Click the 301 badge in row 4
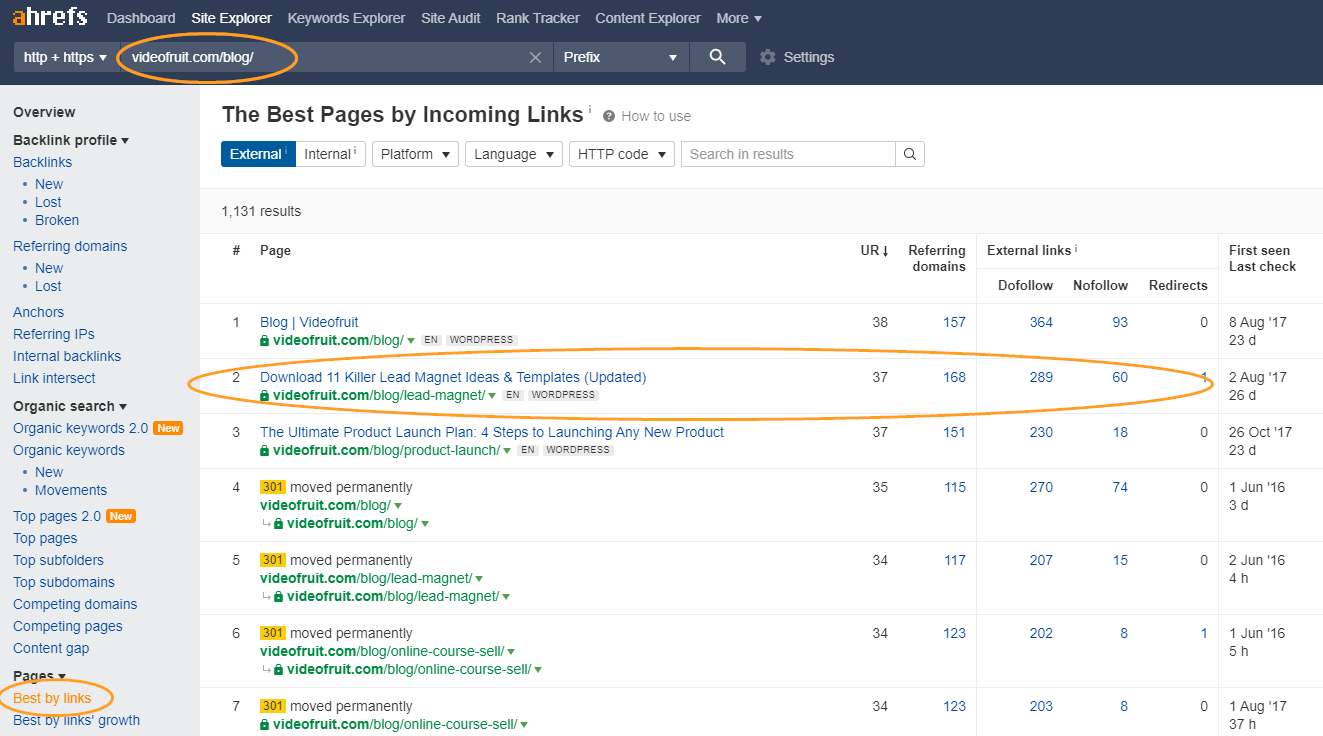Viewport: 1323px width, 736px height. pos(273,487)
